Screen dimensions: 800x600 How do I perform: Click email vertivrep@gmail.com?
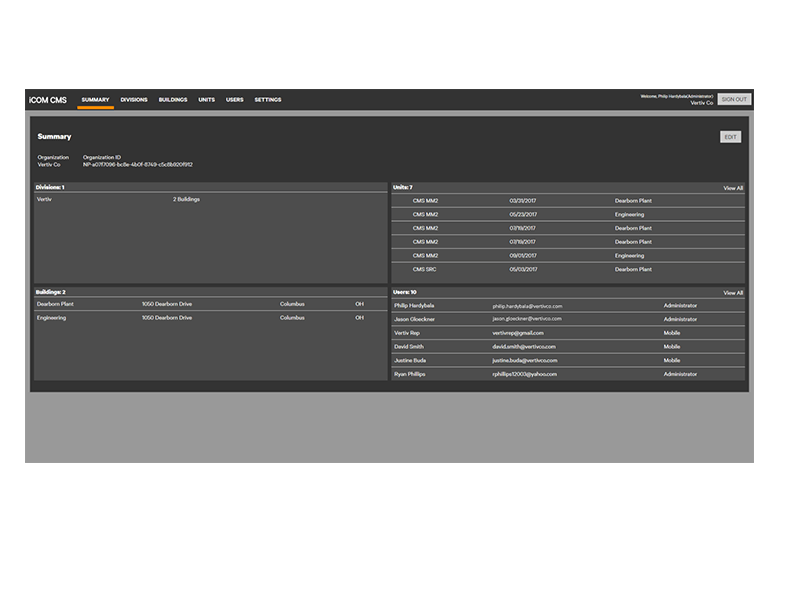(x=518, y=333)
